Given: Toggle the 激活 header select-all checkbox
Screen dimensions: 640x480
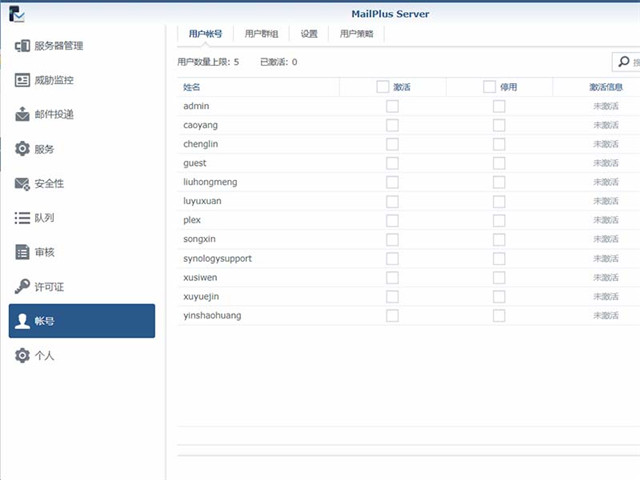Looking at the screenshot, I should (382, 87).
